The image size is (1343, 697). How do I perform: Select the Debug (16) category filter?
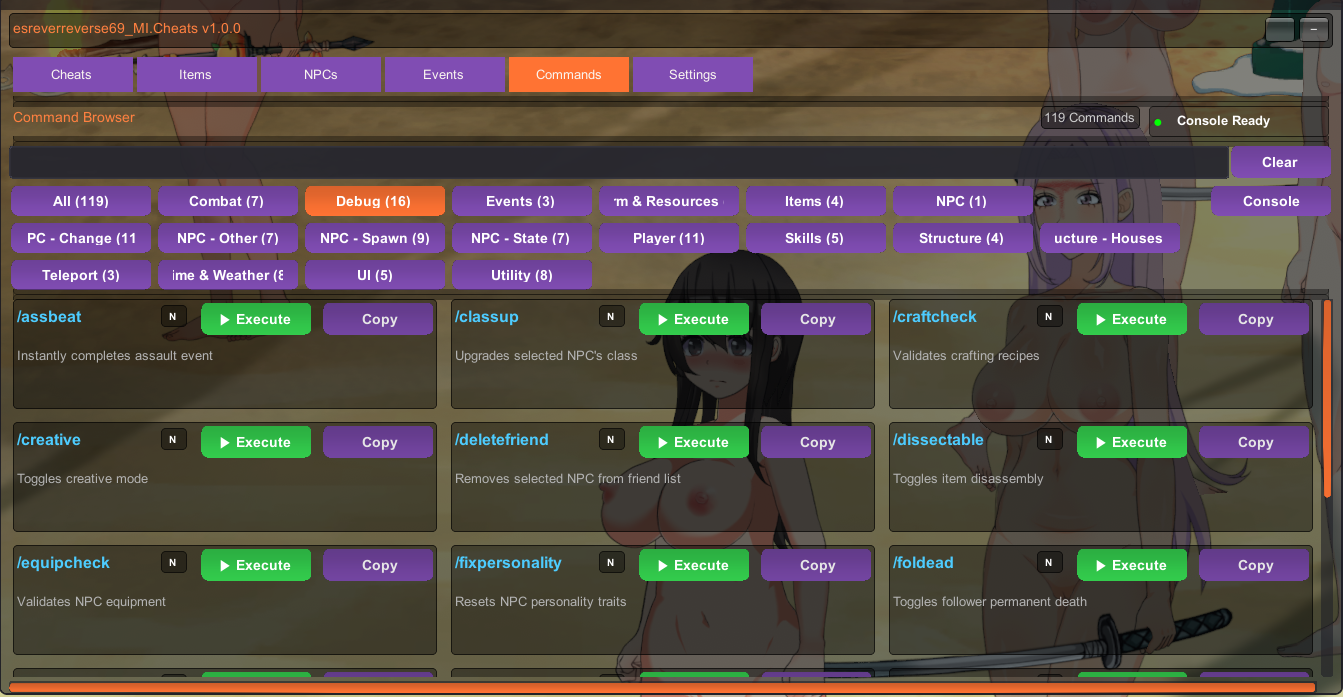point(374,201)
